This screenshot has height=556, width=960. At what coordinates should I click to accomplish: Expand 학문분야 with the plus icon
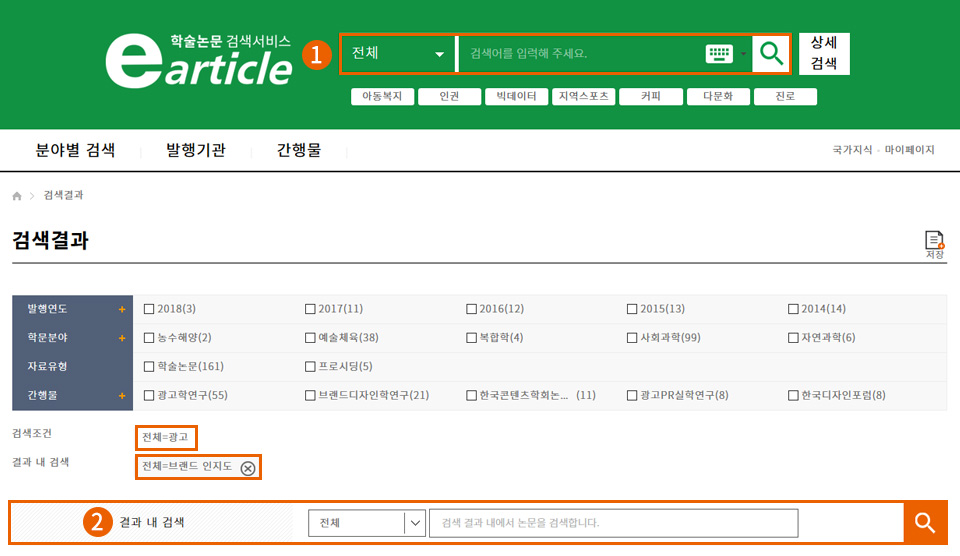pyautogui.click(x=122, y=338)
